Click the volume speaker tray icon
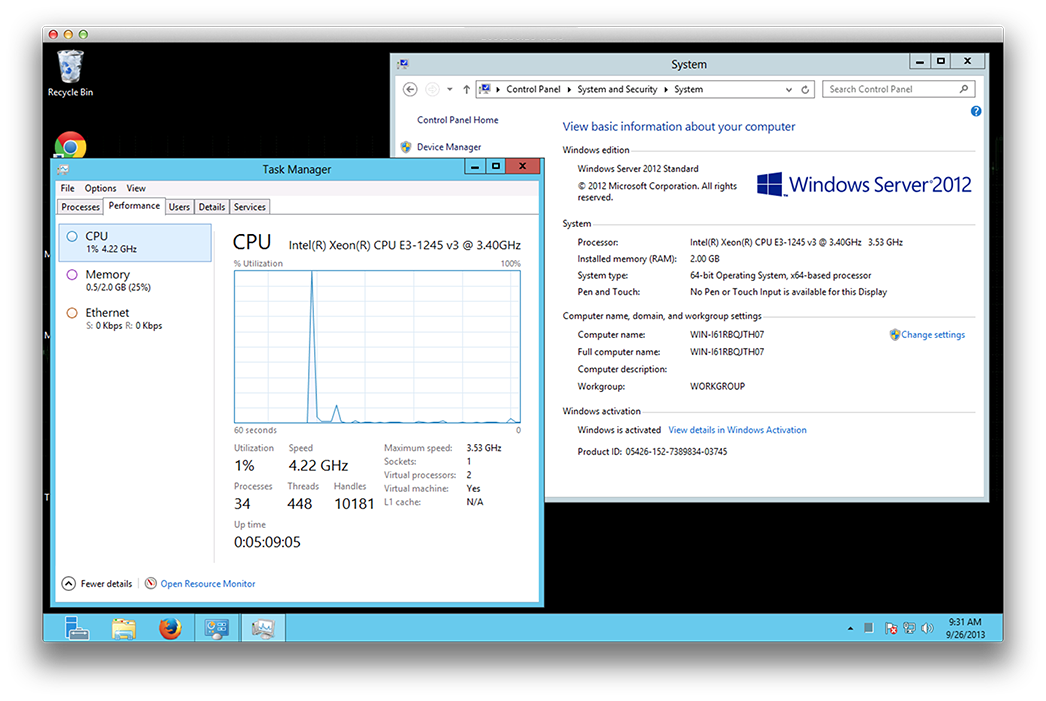The width and height of the screenshot is (1046, 701). 927,628
